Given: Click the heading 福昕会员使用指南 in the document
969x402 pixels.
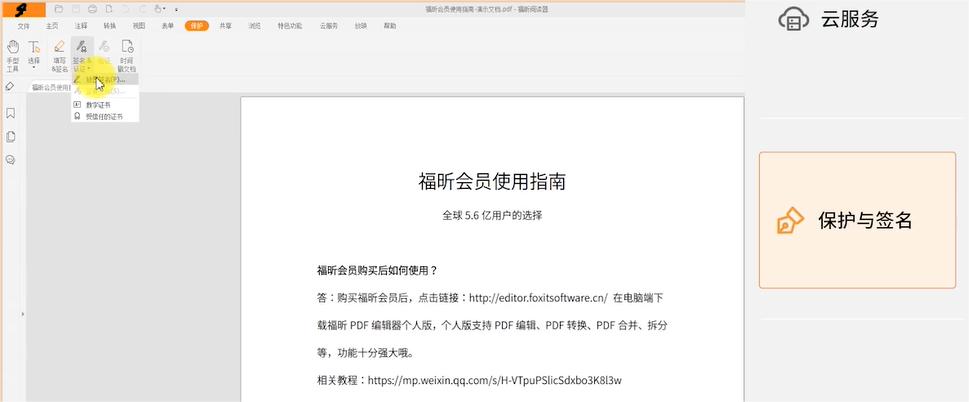Looking at the screenshot, I should [x=492, y=182].
